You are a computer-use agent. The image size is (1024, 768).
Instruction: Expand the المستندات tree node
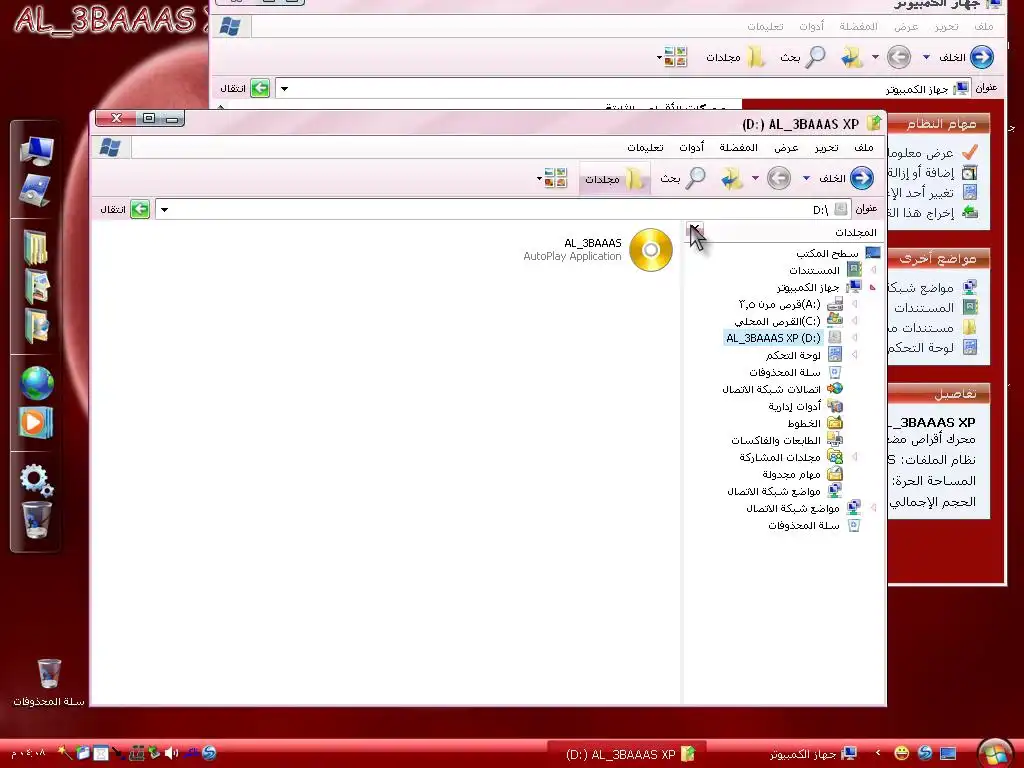[x=873, y=270]
